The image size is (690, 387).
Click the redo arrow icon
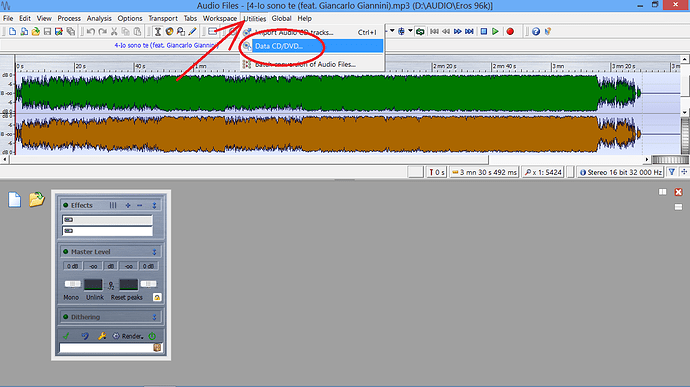pyautogui.click(x=103, y=32)
